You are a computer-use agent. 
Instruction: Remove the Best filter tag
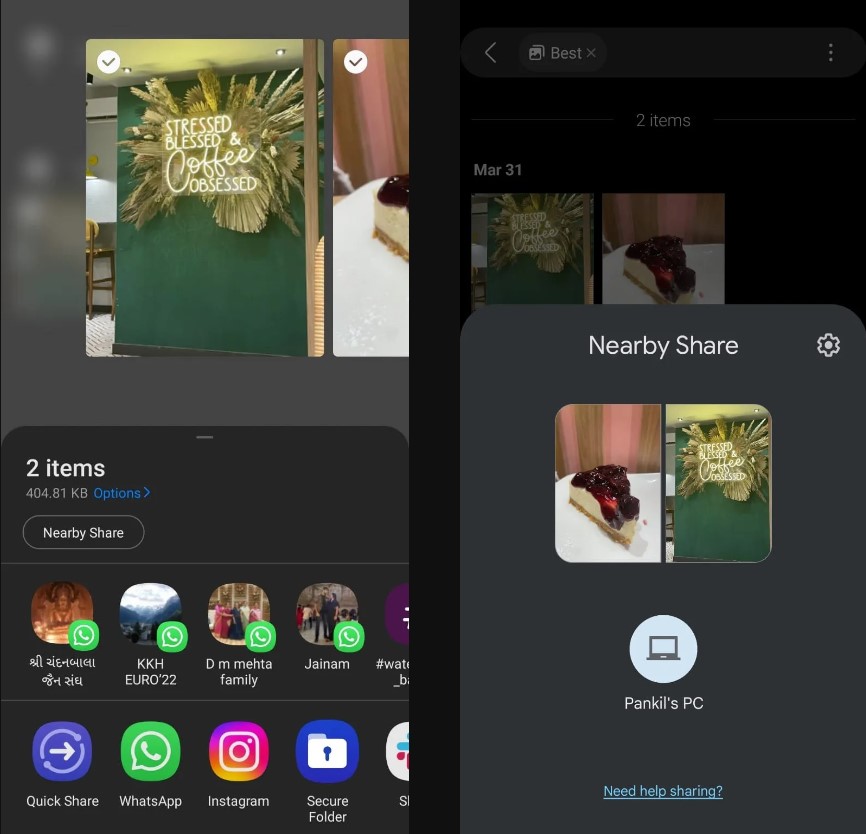tap(591, 53)
